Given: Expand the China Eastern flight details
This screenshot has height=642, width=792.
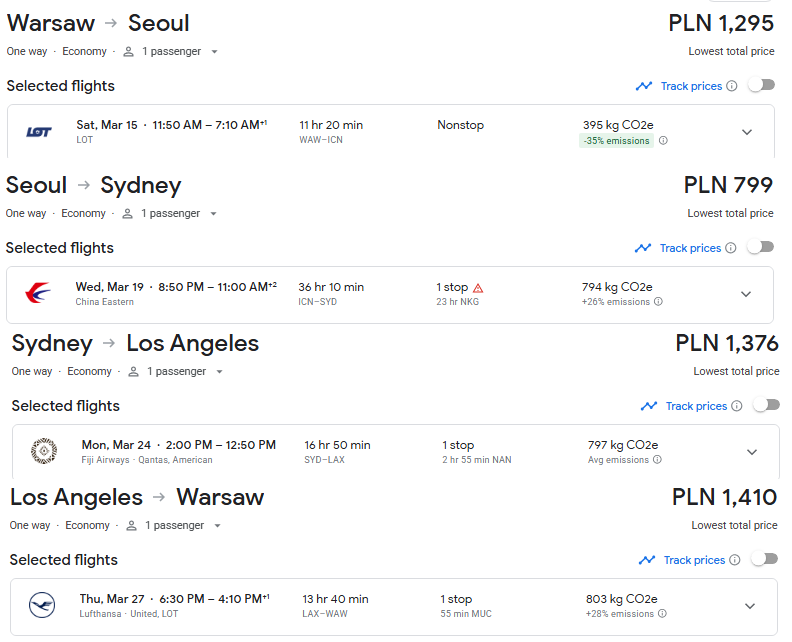Looking at the screenshot, I should coord(746,294).
